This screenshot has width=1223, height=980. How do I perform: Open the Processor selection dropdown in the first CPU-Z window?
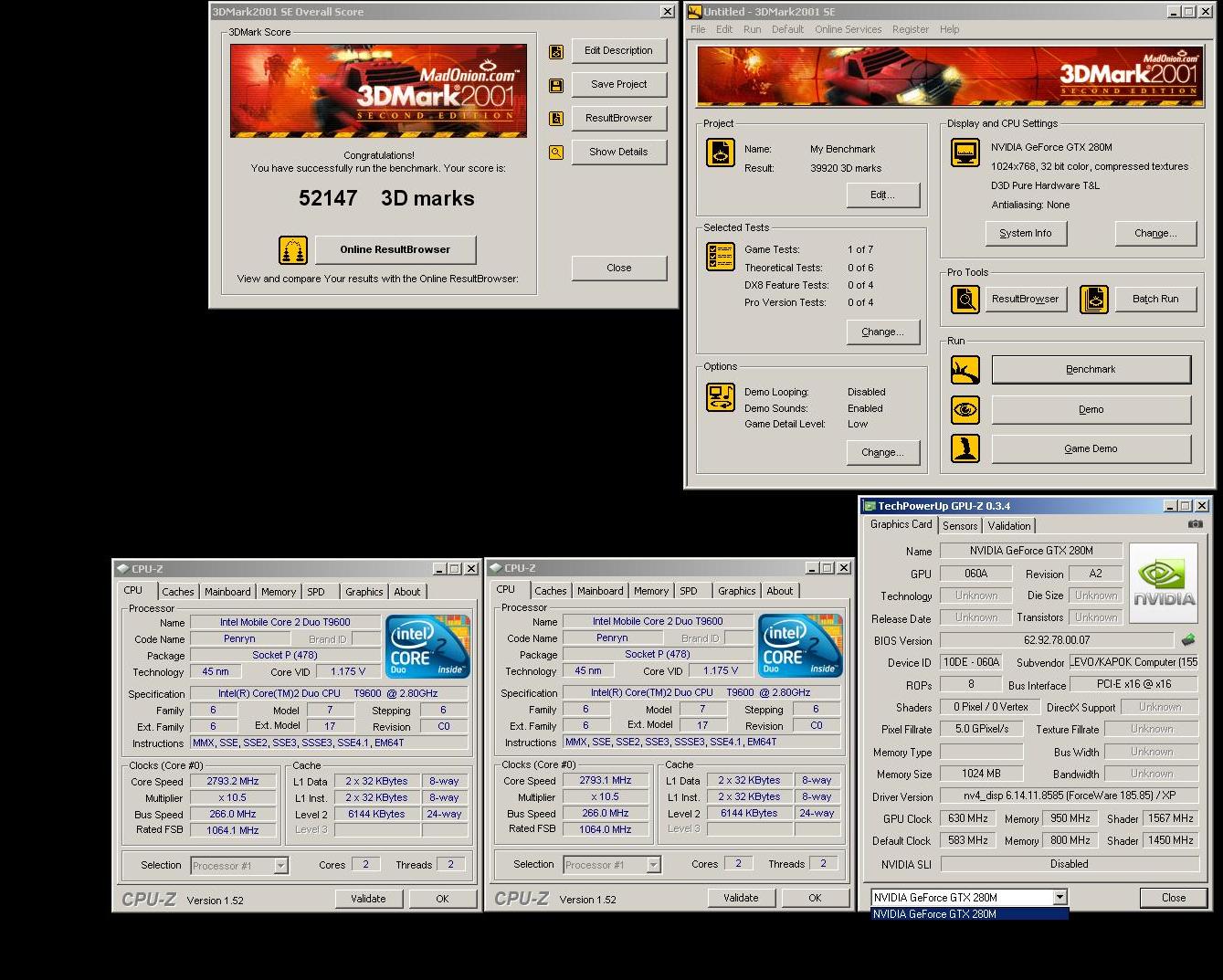[281, 866]
